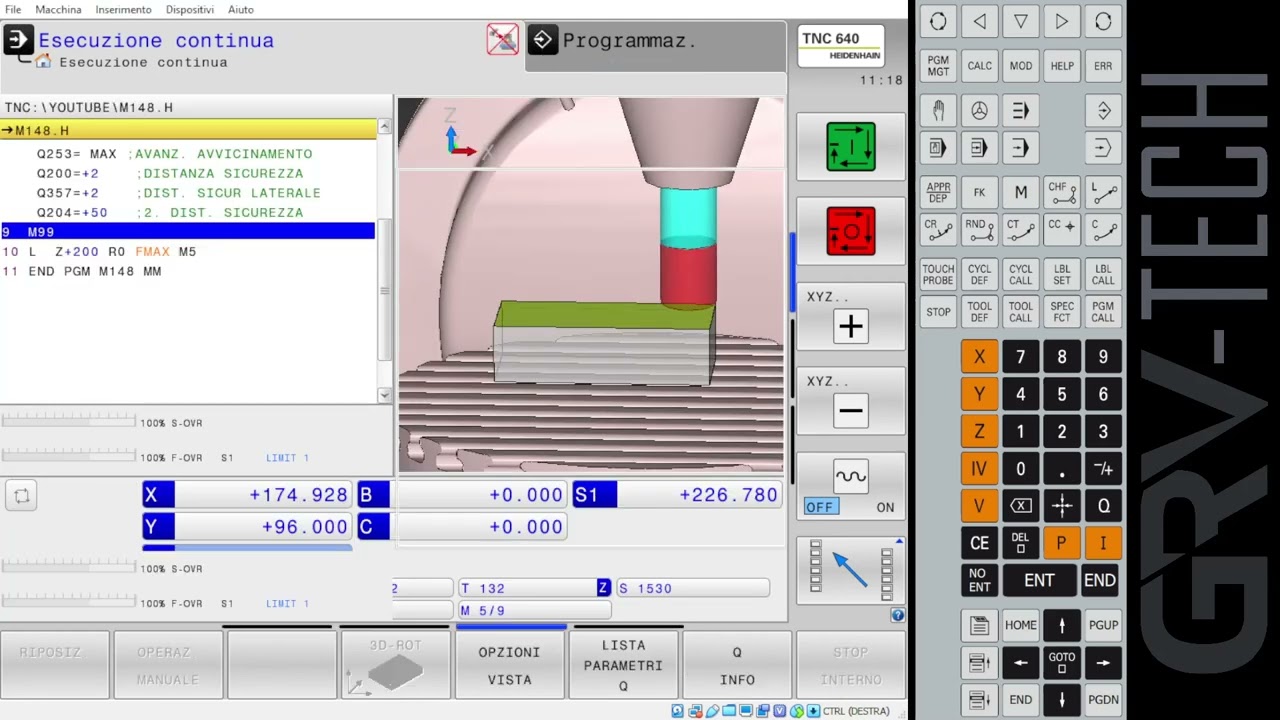
Task: Click the softkey row left-shift triangle key
Action: click(x=979, y=21)
